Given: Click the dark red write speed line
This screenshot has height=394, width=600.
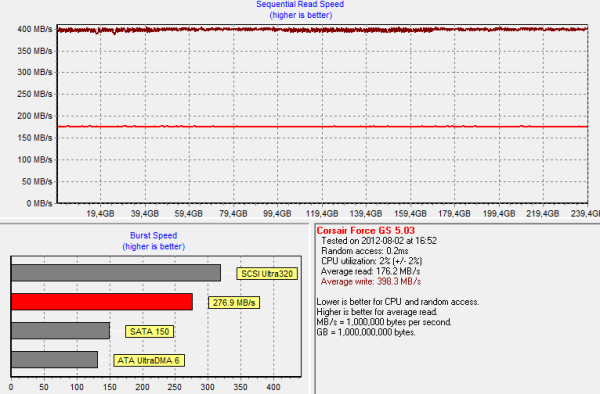Looking at the screenshot, I should [x=322, y=29].
